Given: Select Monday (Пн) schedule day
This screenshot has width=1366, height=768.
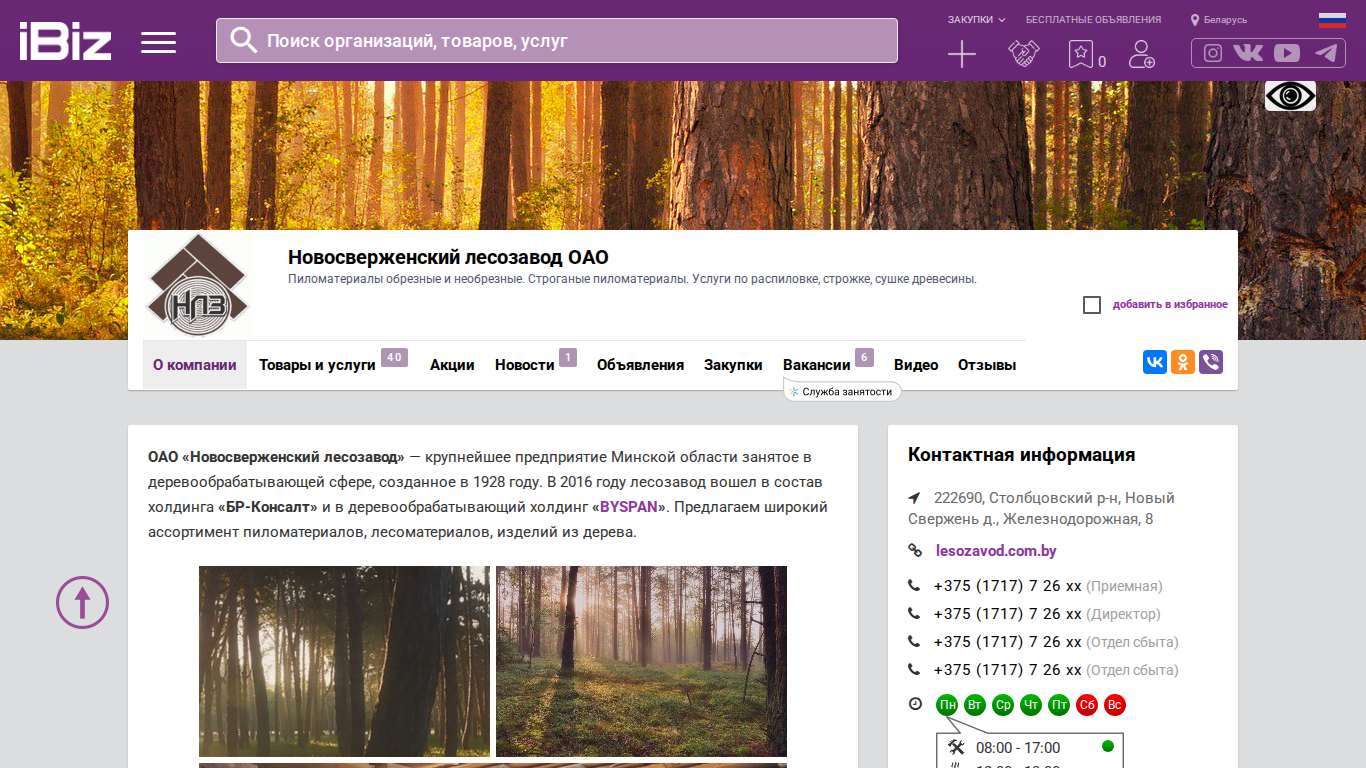Looking at the screenshot, I should [947, 705].
